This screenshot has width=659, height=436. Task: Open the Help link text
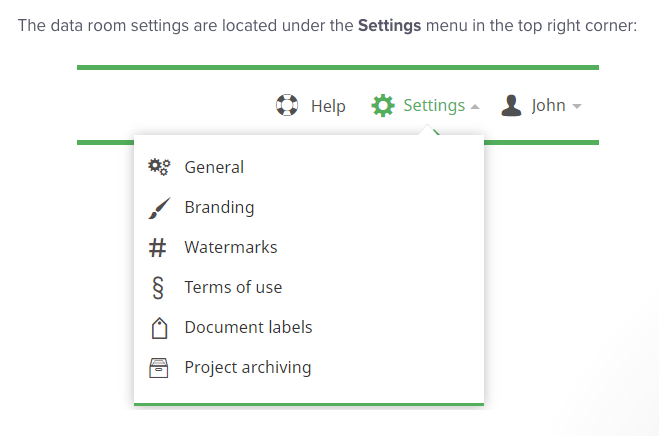point(328,106)
